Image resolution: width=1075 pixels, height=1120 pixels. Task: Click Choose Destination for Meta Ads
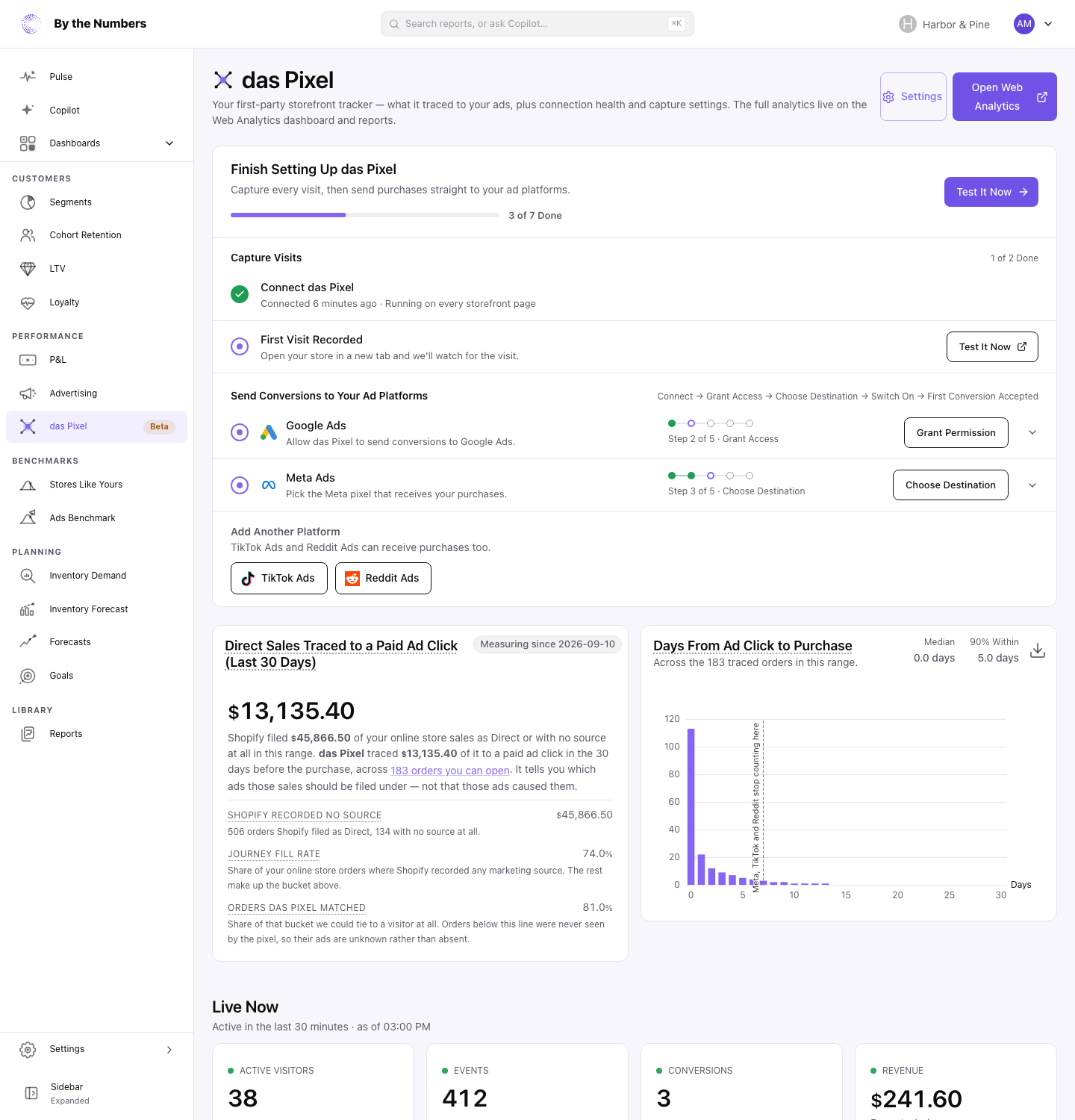pos(950,485)
